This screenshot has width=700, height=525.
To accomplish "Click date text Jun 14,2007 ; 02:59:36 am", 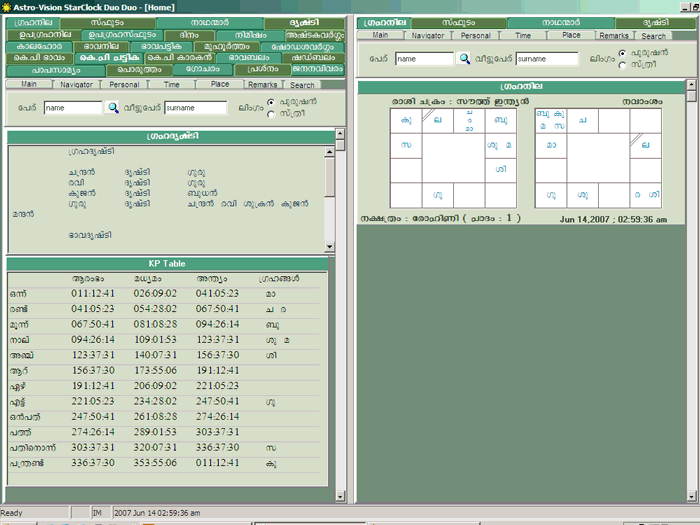I will click(613, 219).
